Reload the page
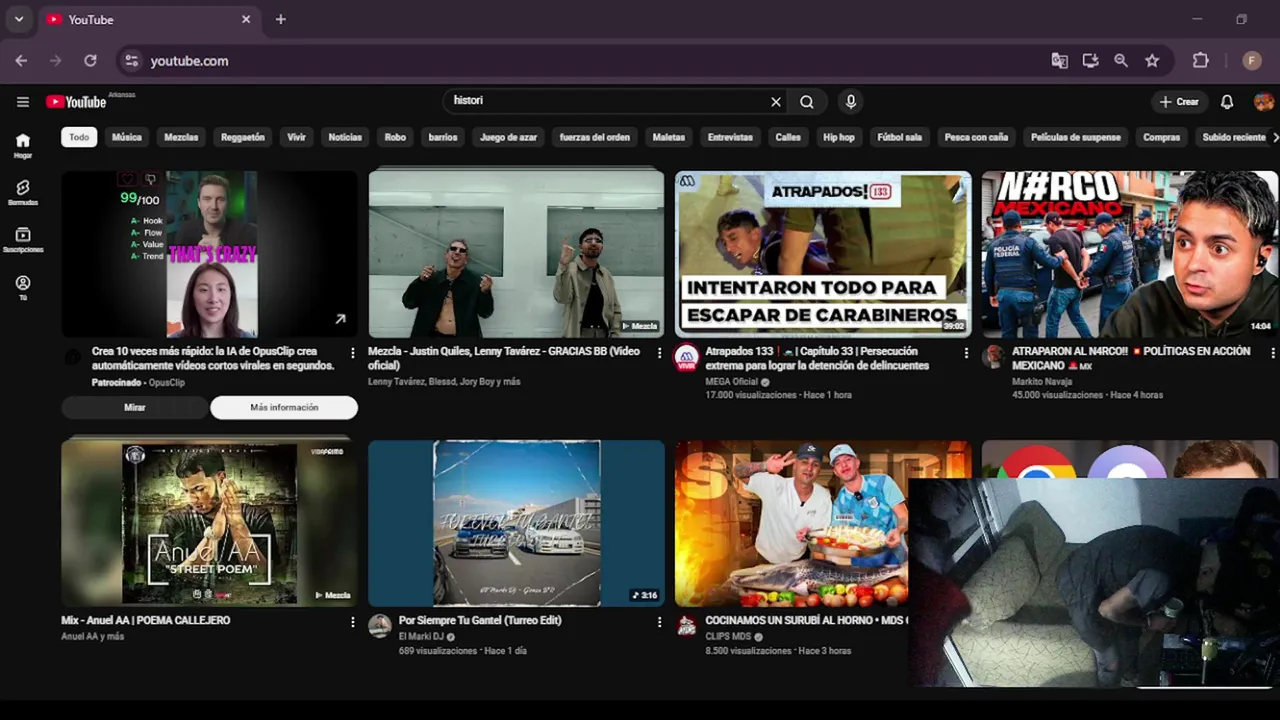The height and width of the screenshot is (720, 1280). pyautogui.click(x=90, y=61)
